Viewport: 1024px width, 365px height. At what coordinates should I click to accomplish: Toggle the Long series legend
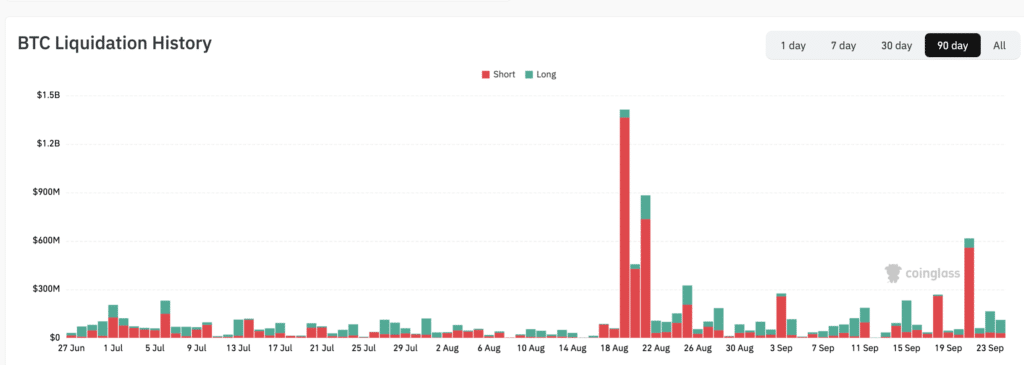tap(540, 74)
